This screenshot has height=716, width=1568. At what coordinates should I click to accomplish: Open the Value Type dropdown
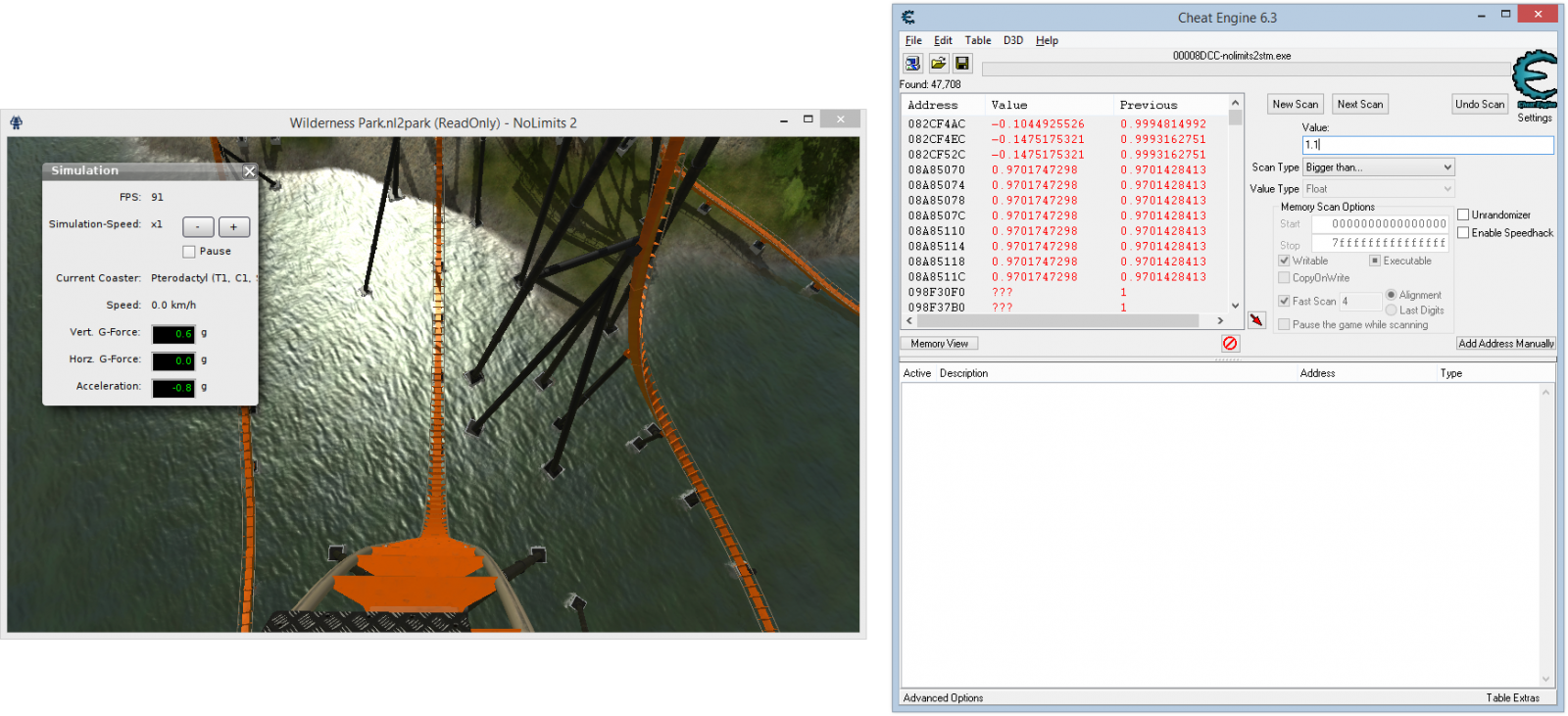point(1378,189)
